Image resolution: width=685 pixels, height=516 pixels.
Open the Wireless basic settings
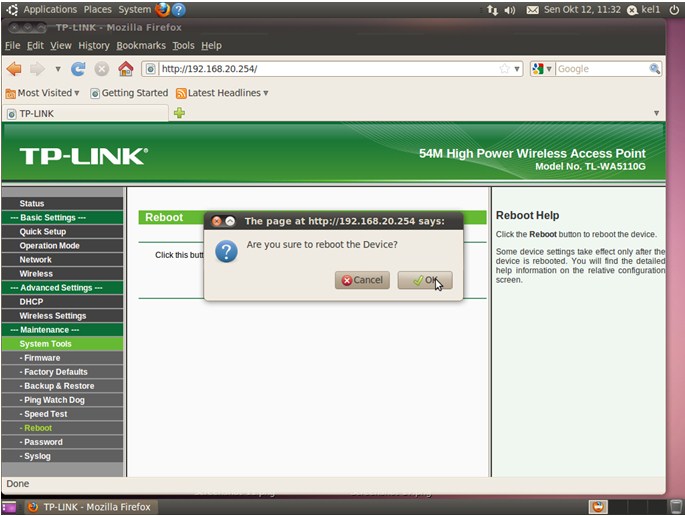click(x=62, y=274)
